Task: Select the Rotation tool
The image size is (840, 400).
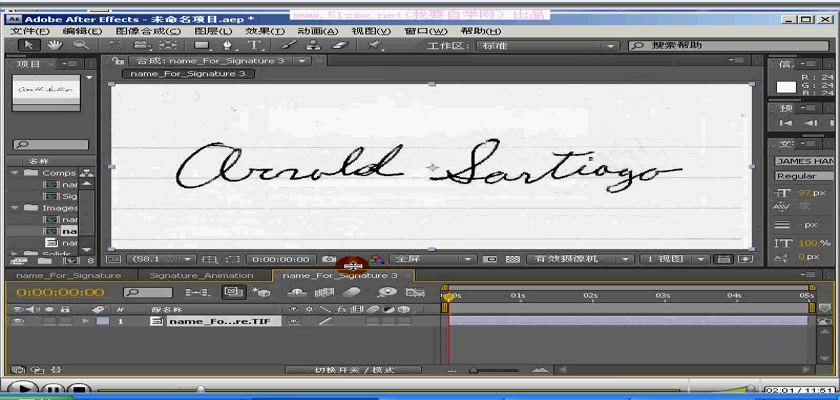Action: pyautogui.click(x=116, y=46)
